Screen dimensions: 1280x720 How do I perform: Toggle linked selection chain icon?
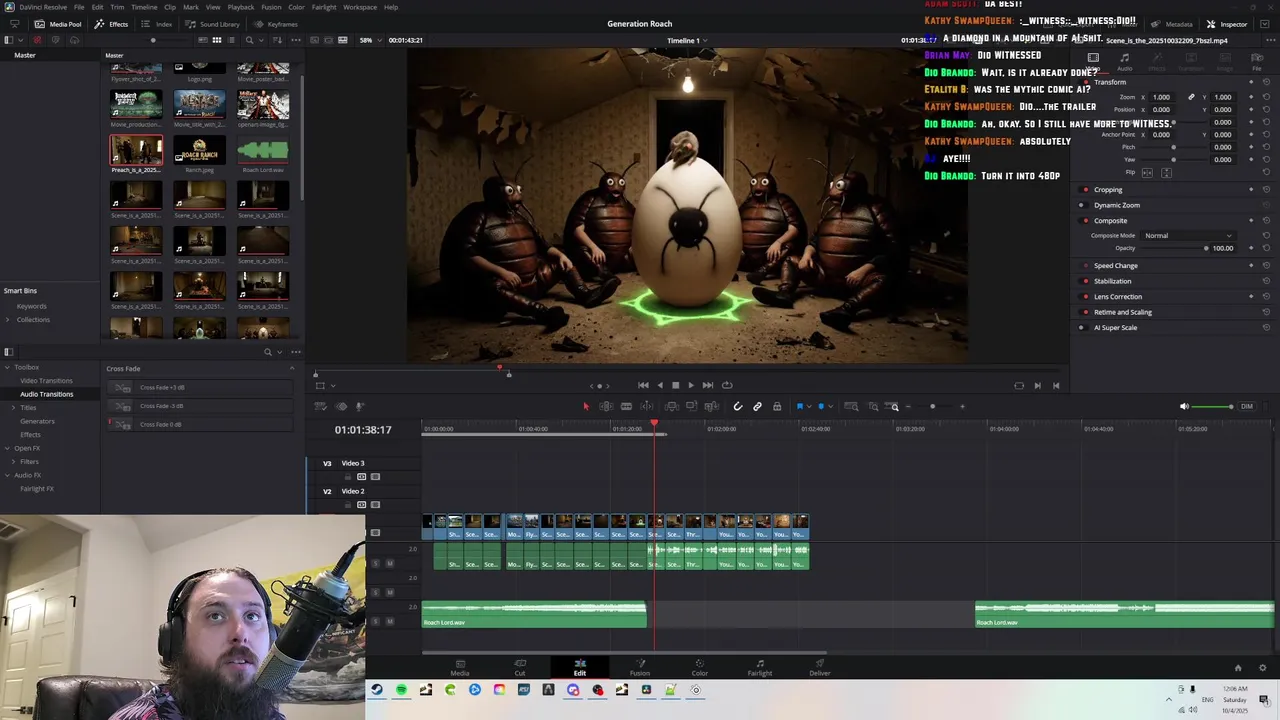coord(757,406)
